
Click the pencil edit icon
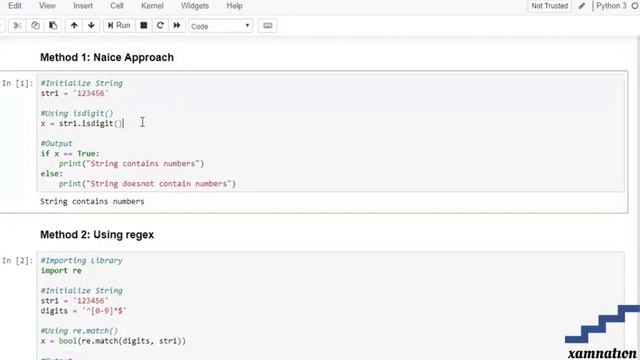click(582, 6)
